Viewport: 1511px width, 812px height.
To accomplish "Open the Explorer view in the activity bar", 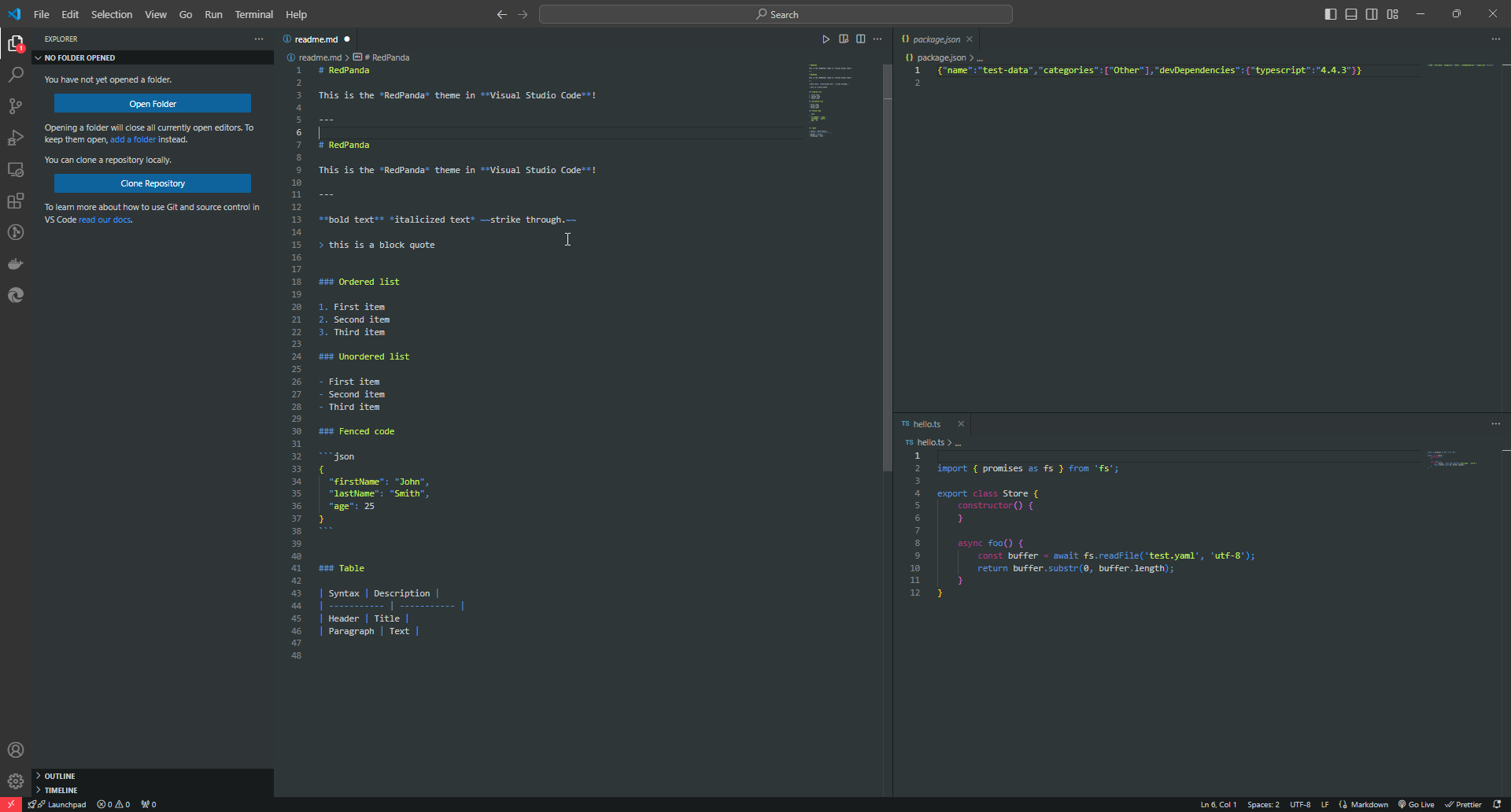I will (16, 43).
